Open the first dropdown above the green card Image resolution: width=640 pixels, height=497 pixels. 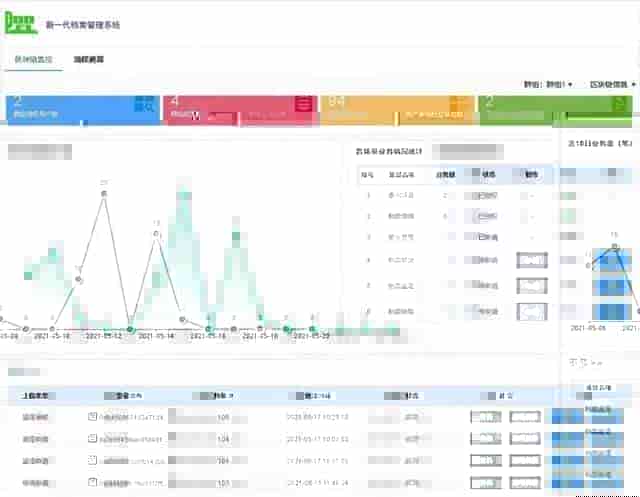(548, 84)
